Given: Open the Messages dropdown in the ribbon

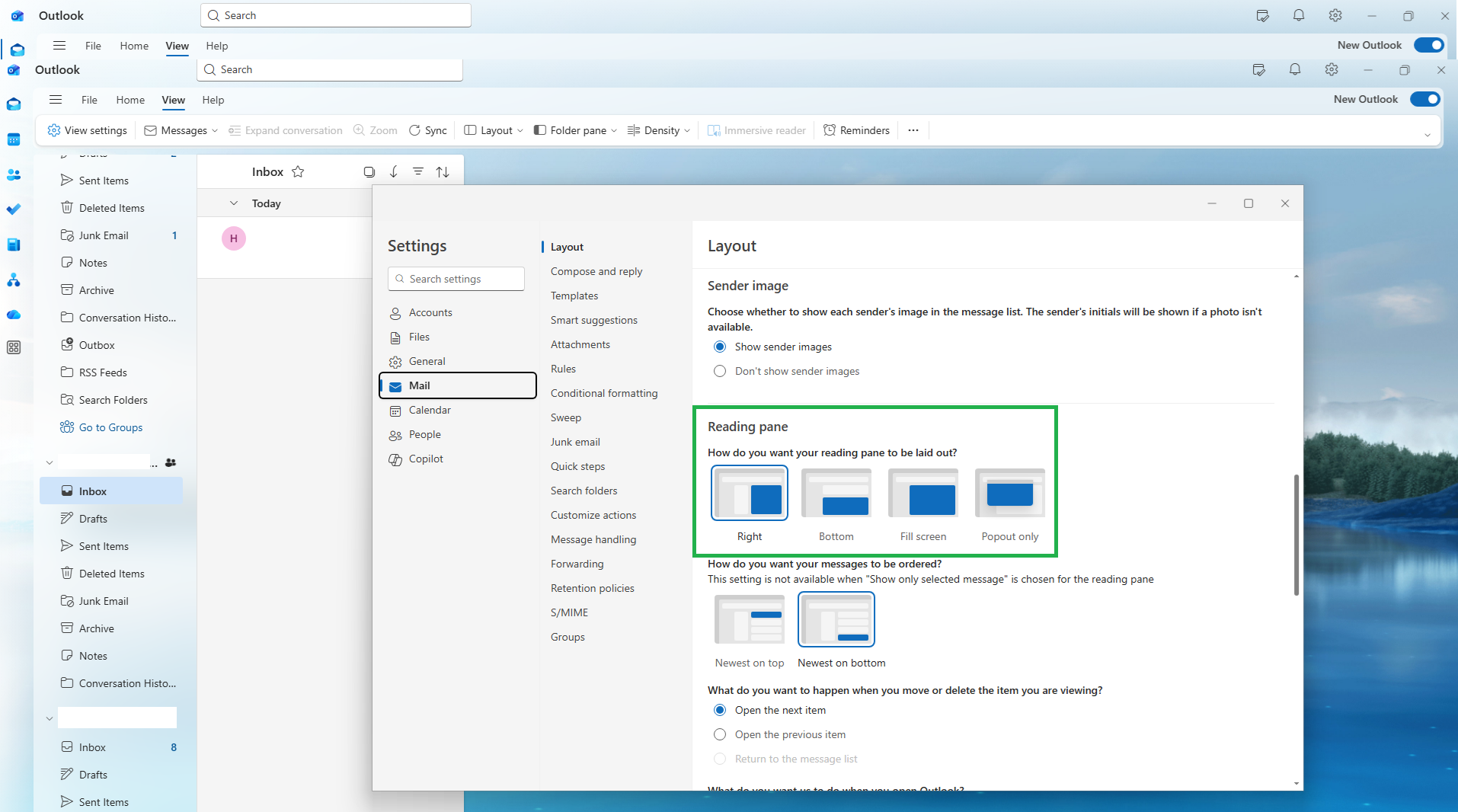Looking at the screenshot, I should (x=181, y=130).
